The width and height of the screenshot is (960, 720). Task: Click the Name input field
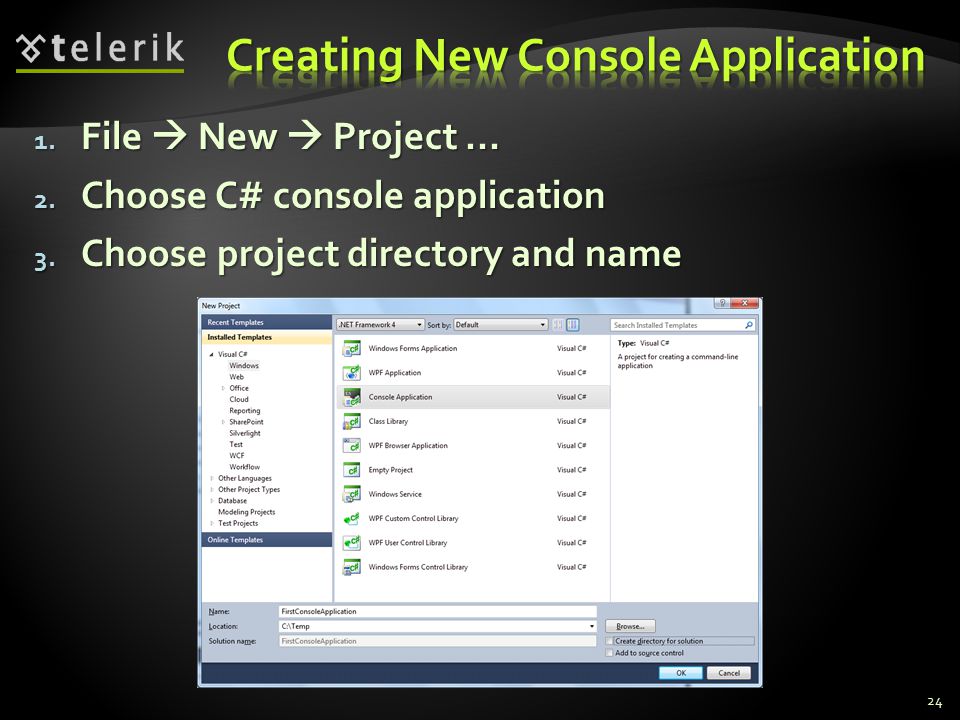tap(437, 612)
